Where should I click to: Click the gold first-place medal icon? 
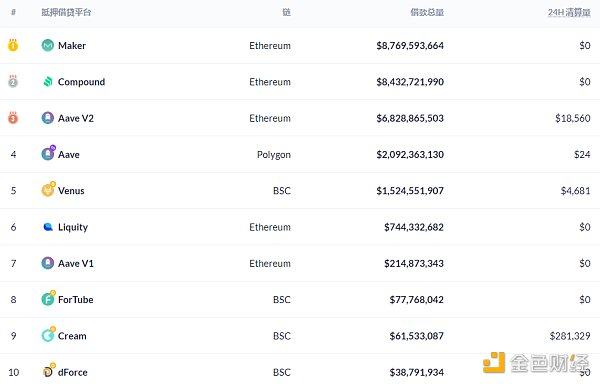tap(13, 45)
